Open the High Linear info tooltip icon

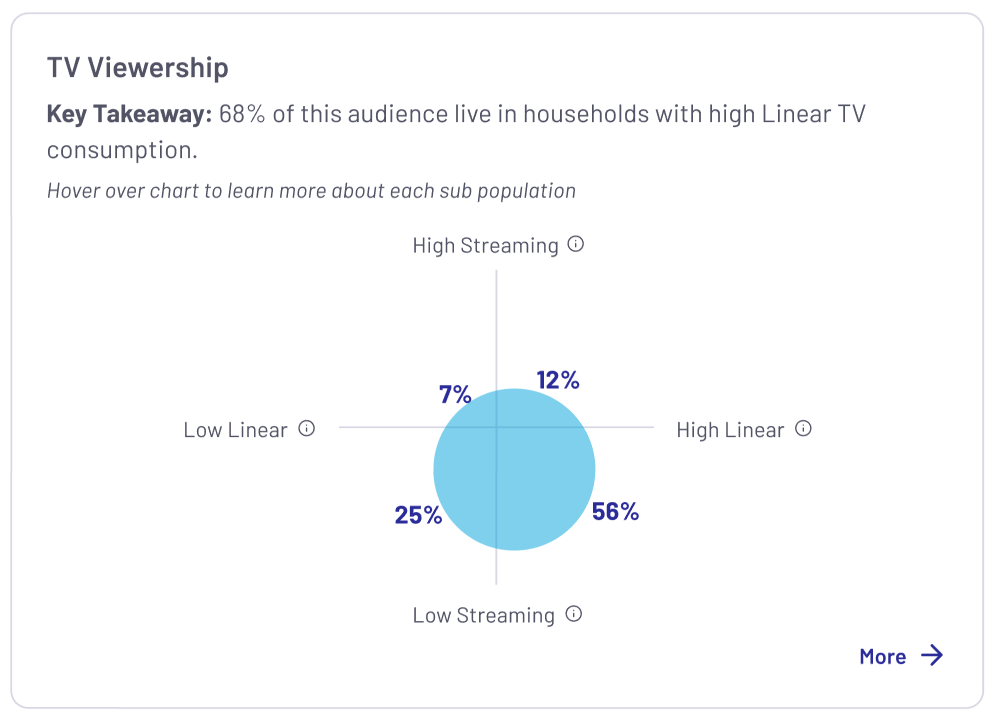803,429
